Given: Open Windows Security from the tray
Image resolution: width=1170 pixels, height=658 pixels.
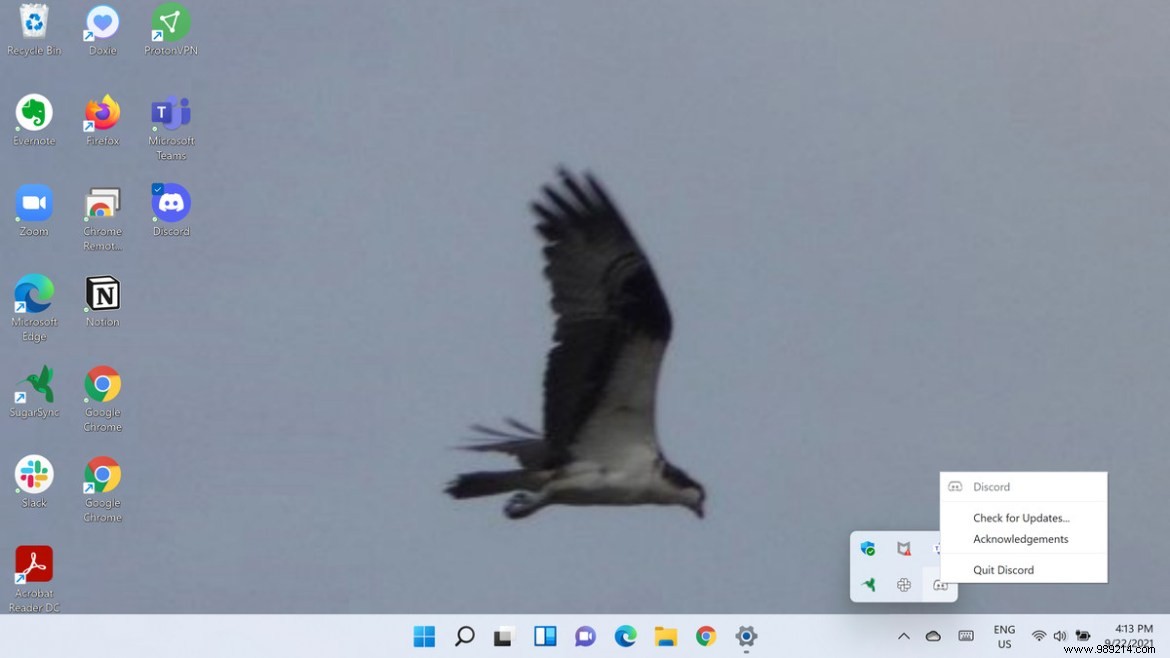Looking at the screenshot, I should click(868, 548).
